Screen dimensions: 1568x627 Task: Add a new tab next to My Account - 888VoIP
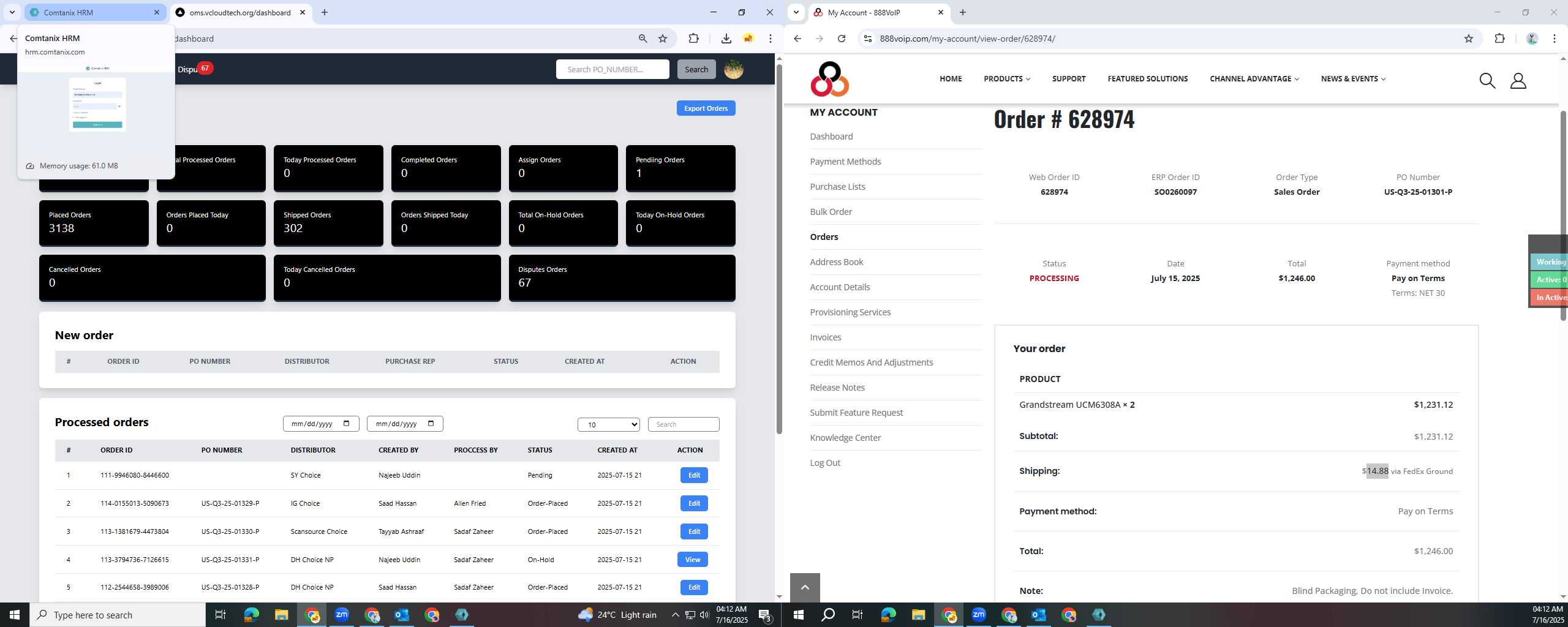tap(963, 12)
